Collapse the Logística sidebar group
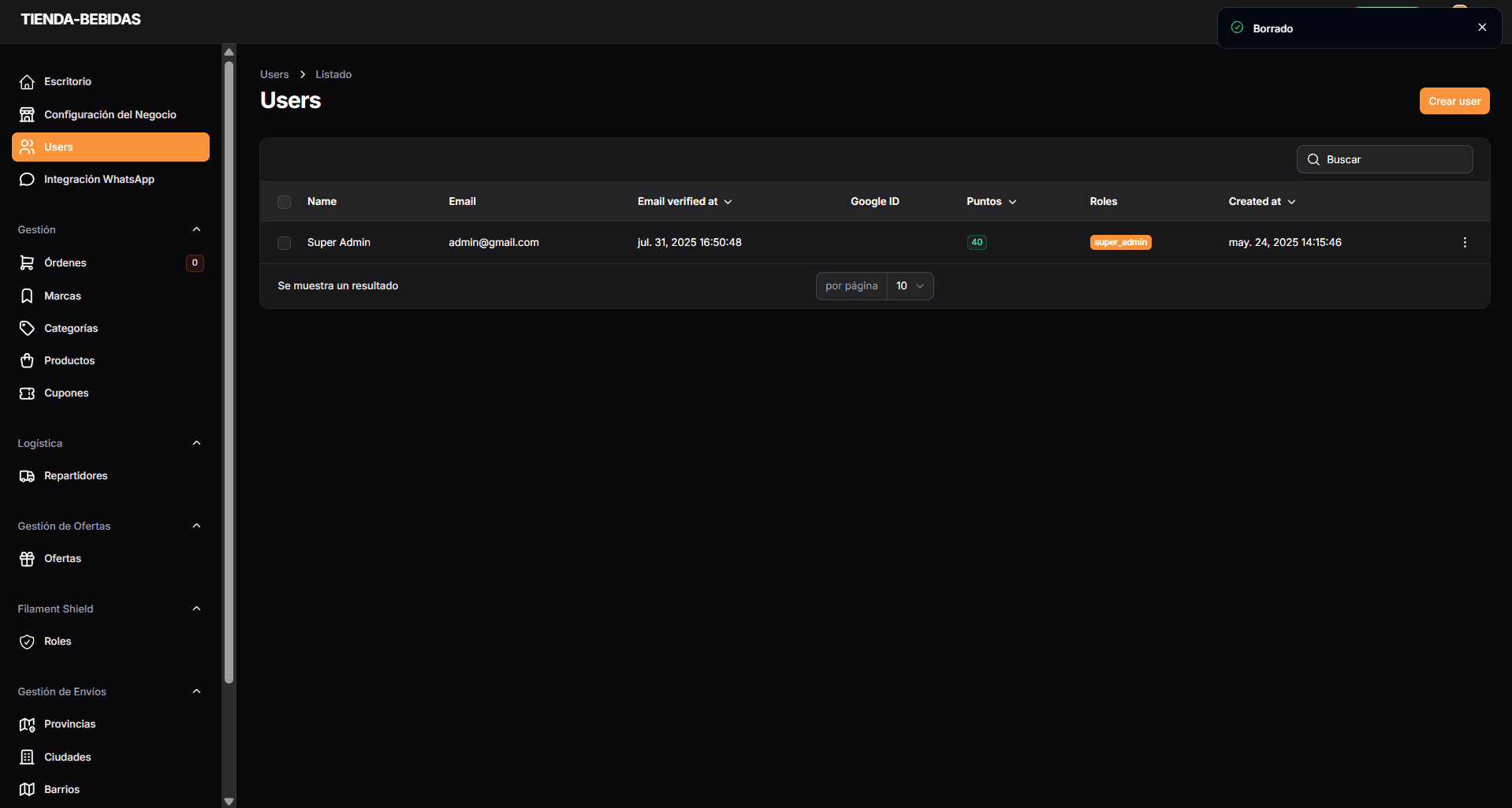Screen dimensions: 1512x808 [196, 444]
